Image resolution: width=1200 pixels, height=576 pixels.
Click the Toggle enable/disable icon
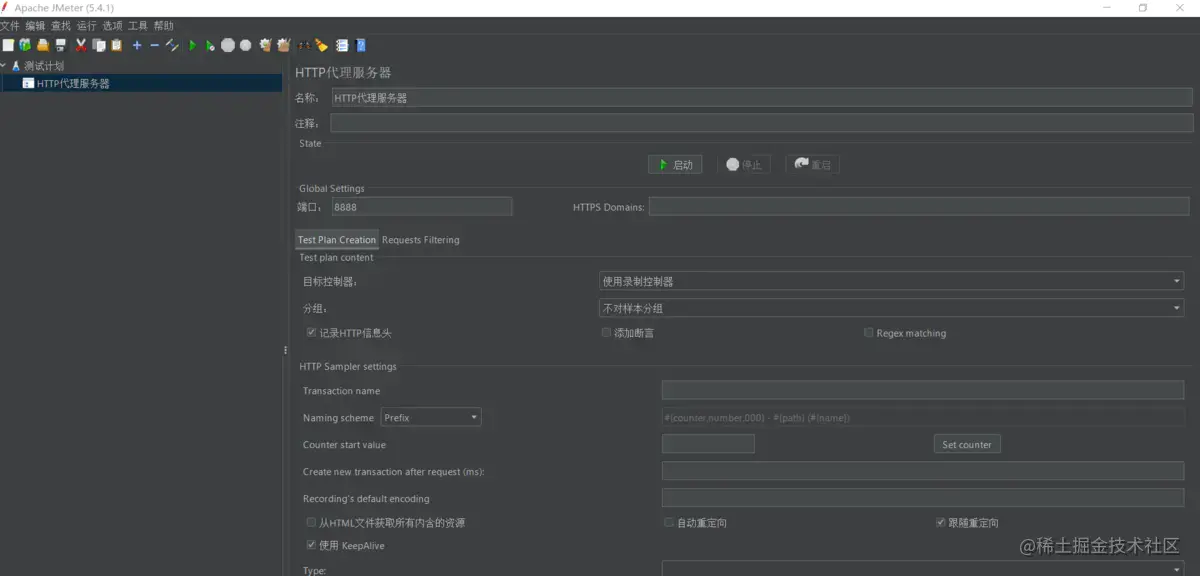point(172,45)
